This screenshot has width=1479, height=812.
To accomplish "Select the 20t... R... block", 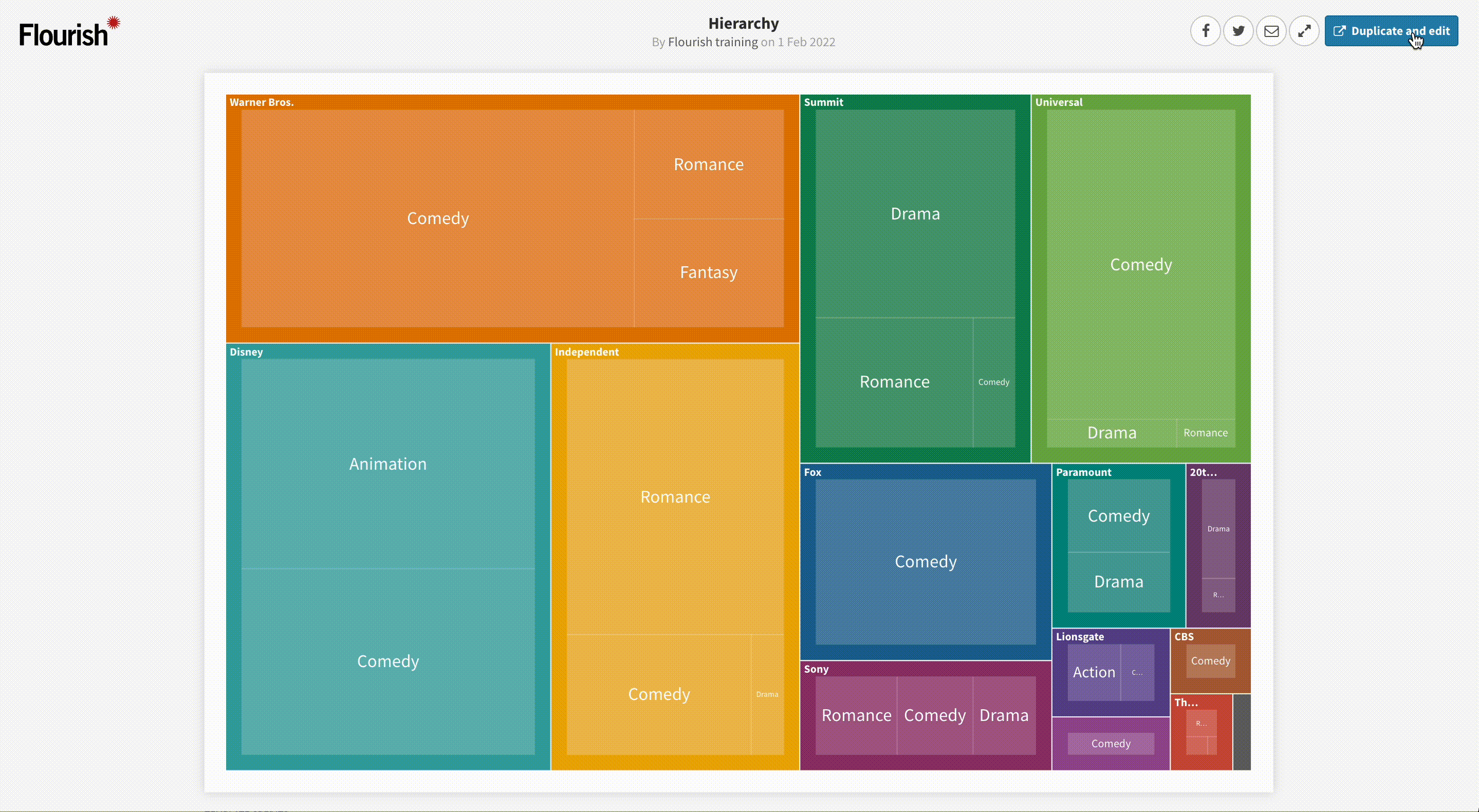I will [1218, 596].
